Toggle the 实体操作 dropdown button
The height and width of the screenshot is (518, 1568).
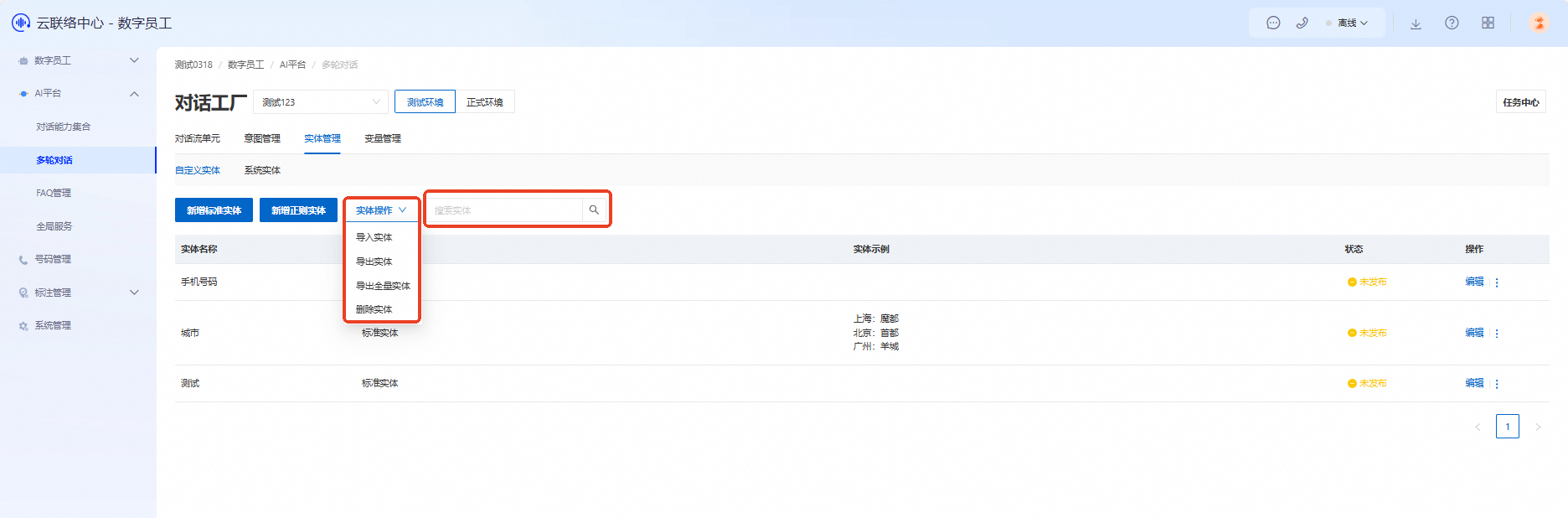(381, 210)
